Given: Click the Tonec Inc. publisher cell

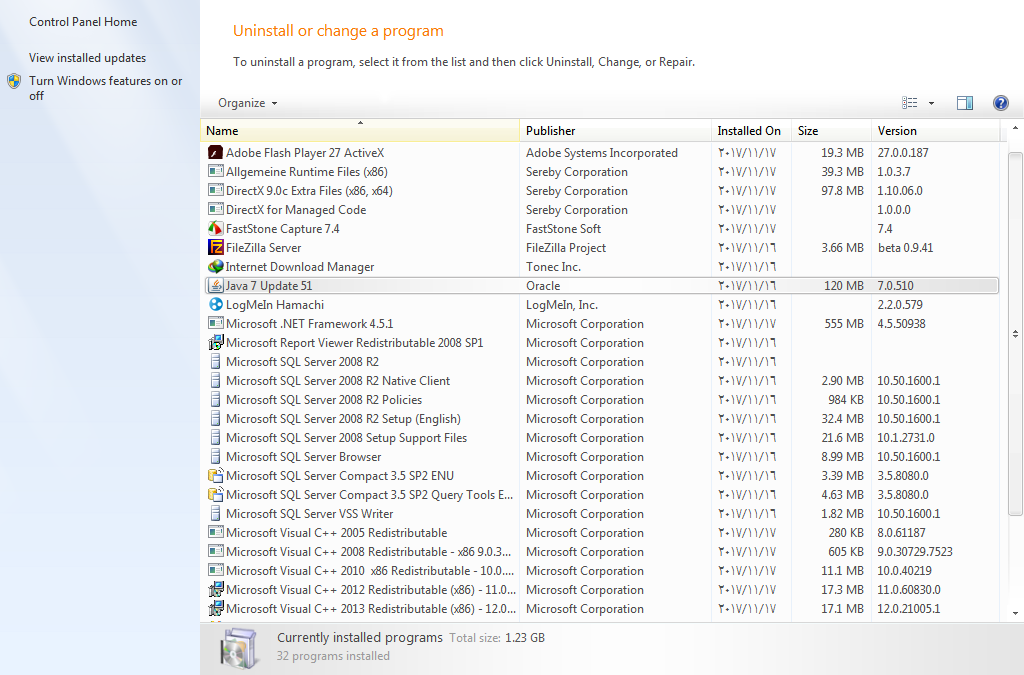Looking at the screenshot, I should (553, 266).
